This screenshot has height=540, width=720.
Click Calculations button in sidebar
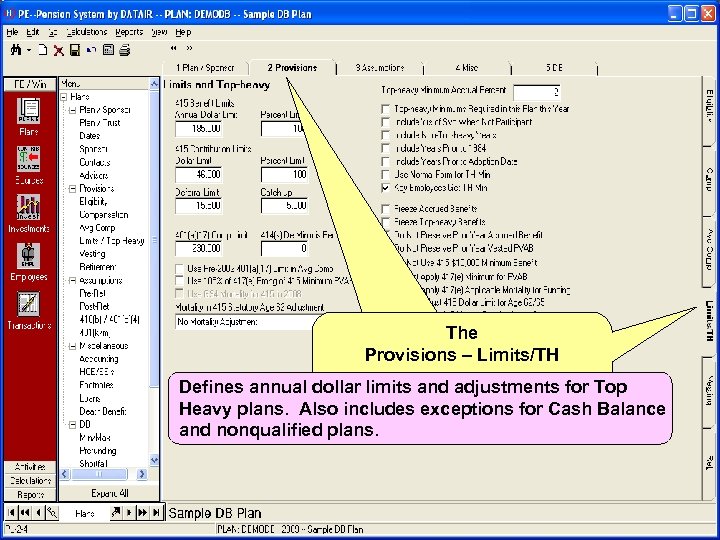30,481
